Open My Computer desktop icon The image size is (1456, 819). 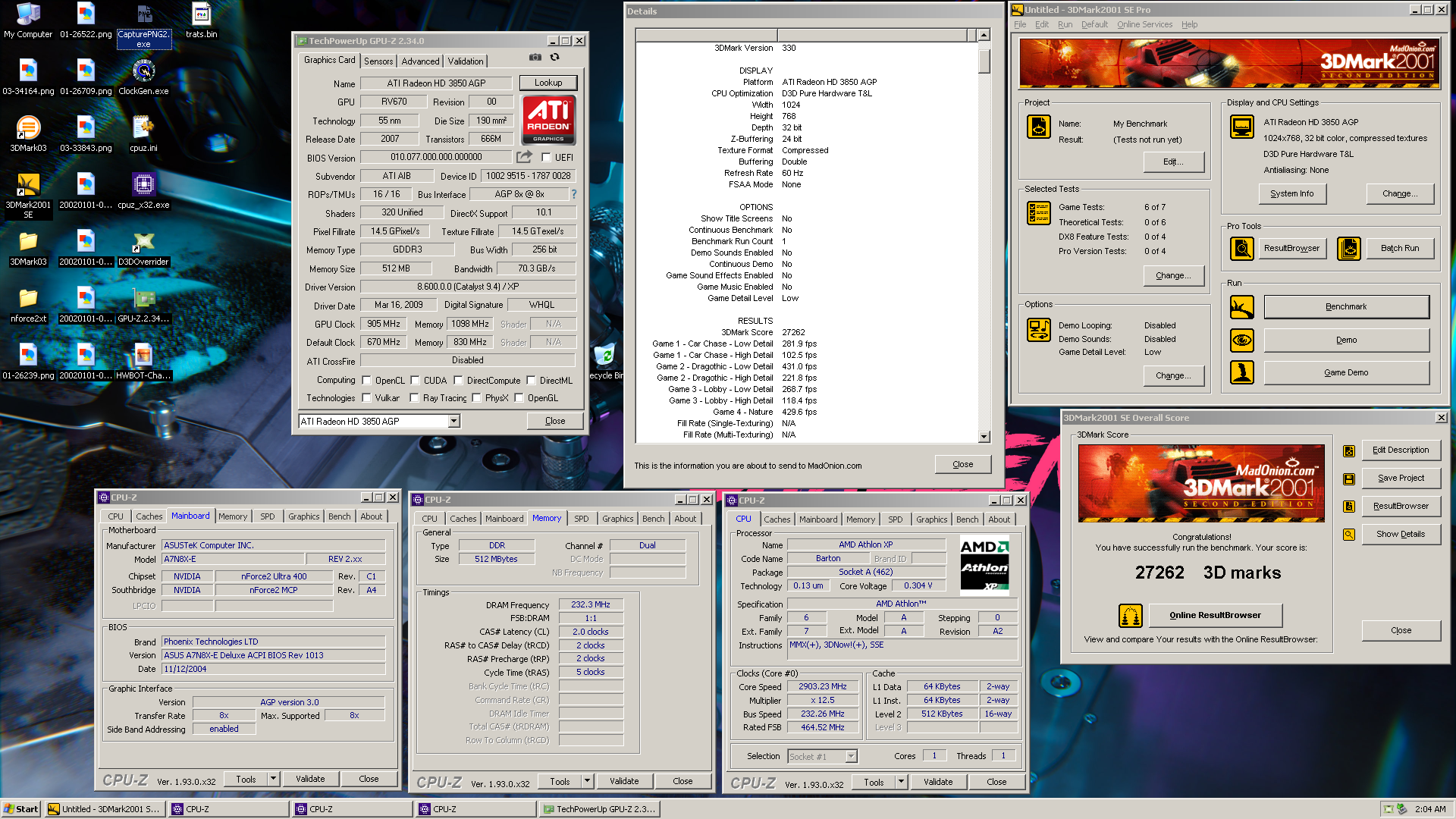tap(28, 20)
